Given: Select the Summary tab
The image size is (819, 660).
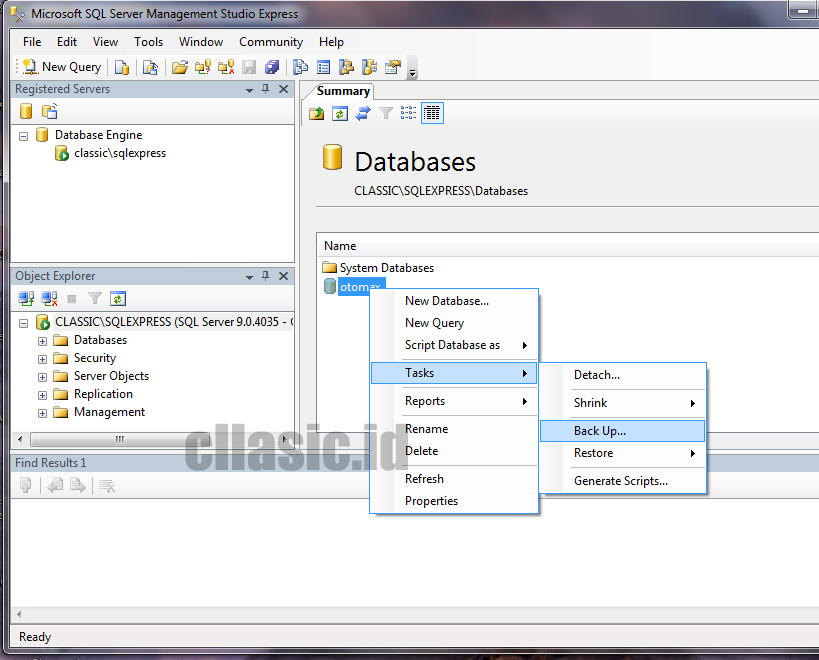Looking at the screenshot, I should [x=343, y=91].
